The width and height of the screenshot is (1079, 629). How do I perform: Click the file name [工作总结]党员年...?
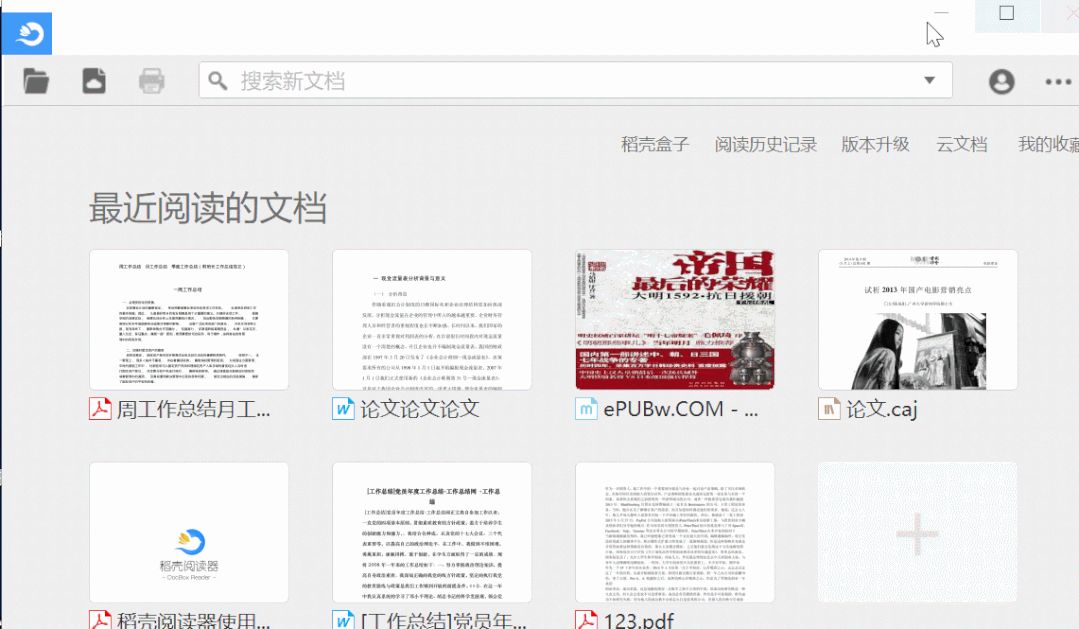(x=443, y=620)
